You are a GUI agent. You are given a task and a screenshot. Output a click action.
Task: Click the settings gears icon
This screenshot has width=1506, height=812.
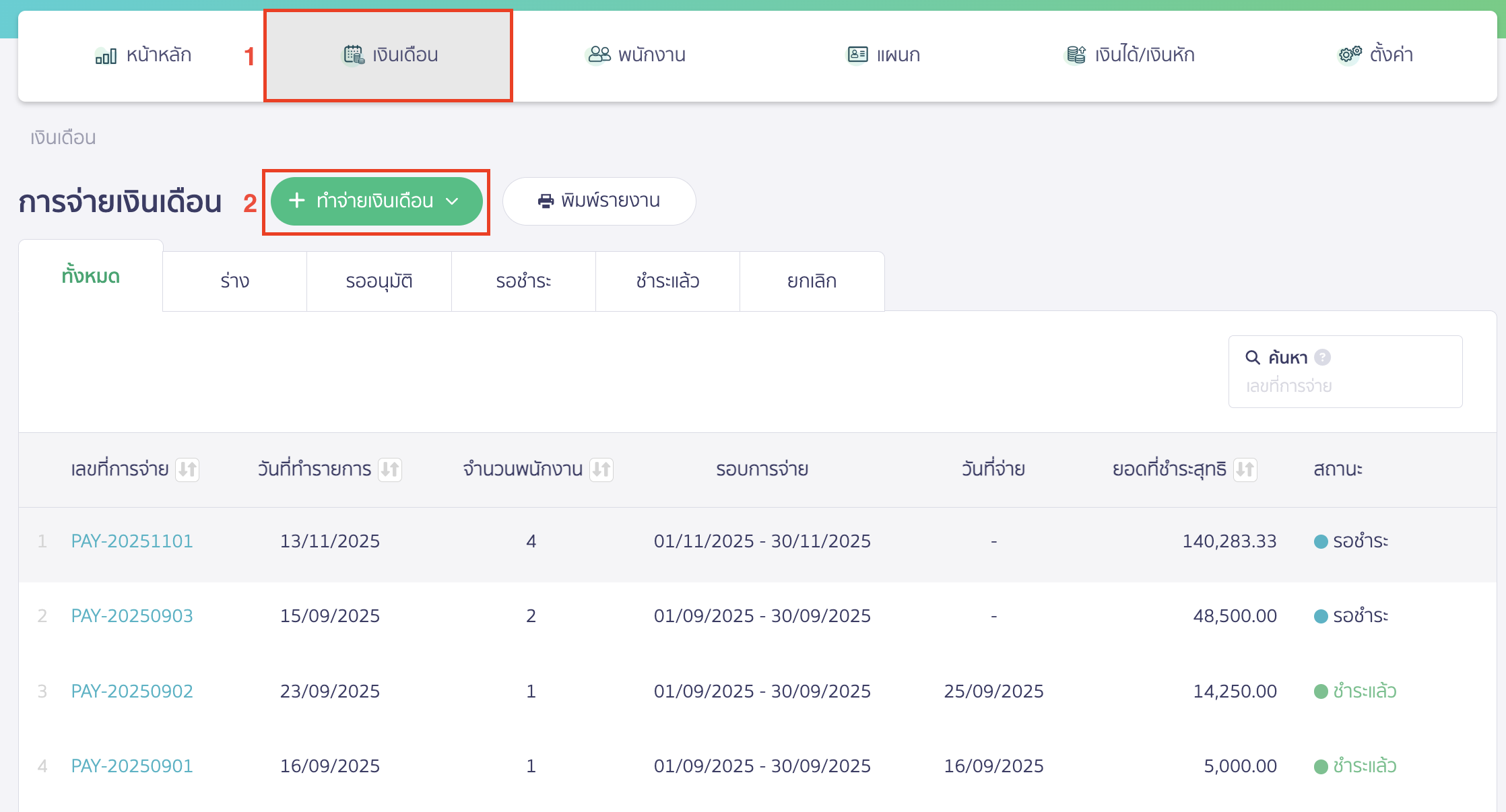coord(1350,55)
